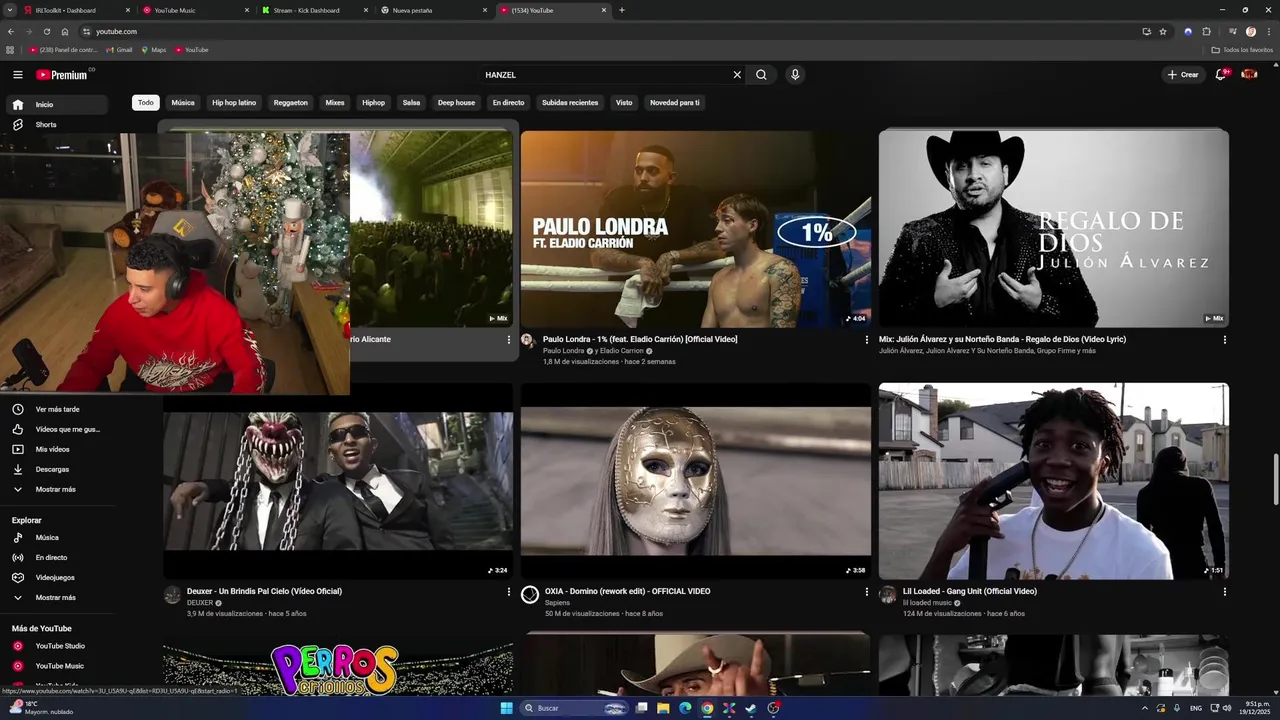Select the Salsa filter chip

tap(411, 103)
